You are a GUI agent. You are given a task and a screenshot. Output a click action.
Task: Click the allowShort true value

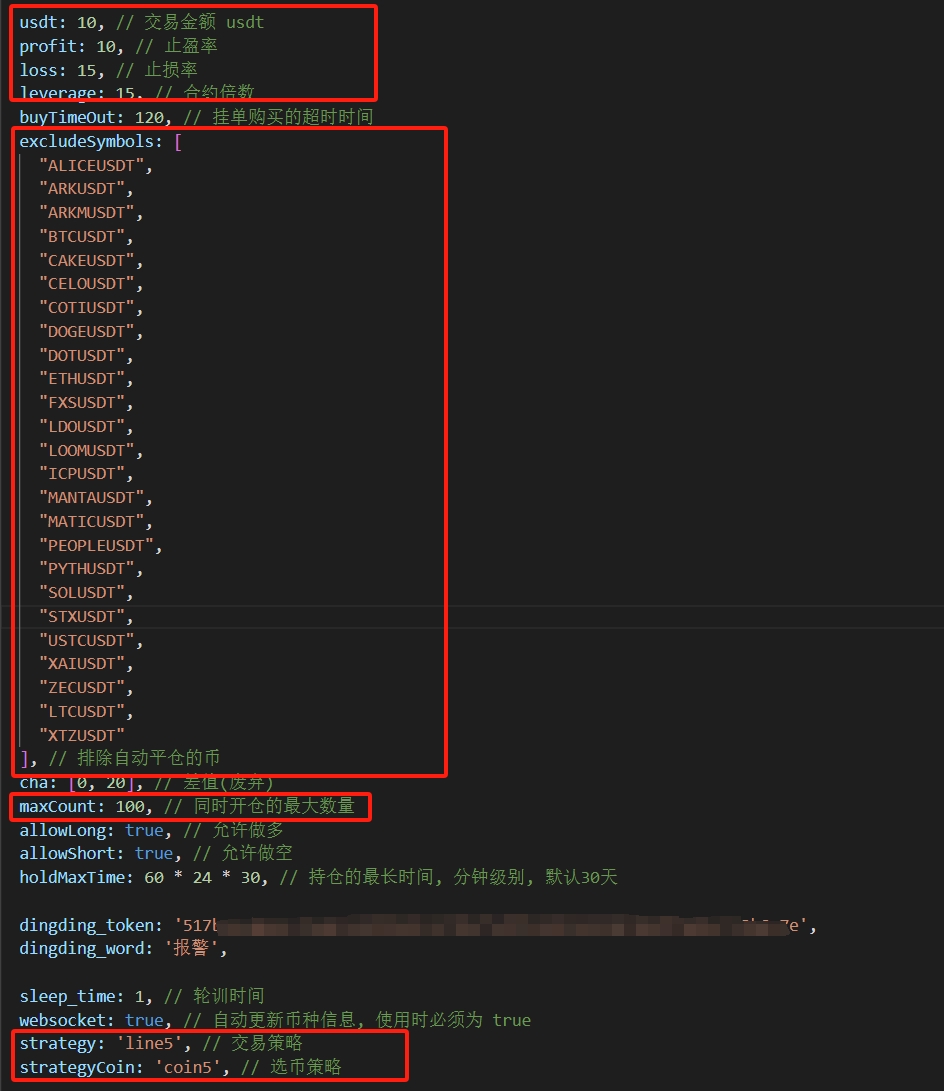tap(154, 854)
